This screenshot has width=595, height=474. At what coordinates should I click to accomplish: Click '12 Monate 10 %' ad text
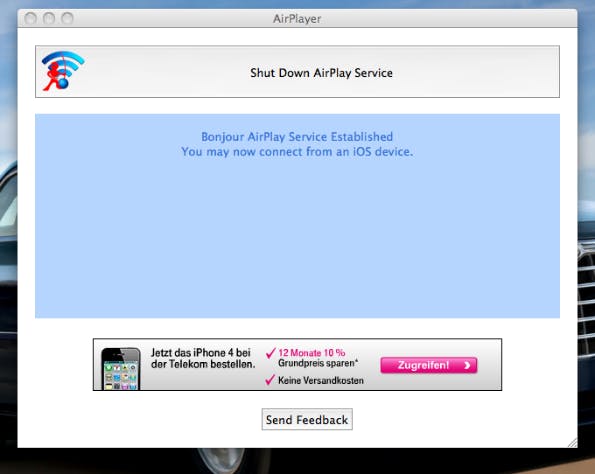[312, 353]
